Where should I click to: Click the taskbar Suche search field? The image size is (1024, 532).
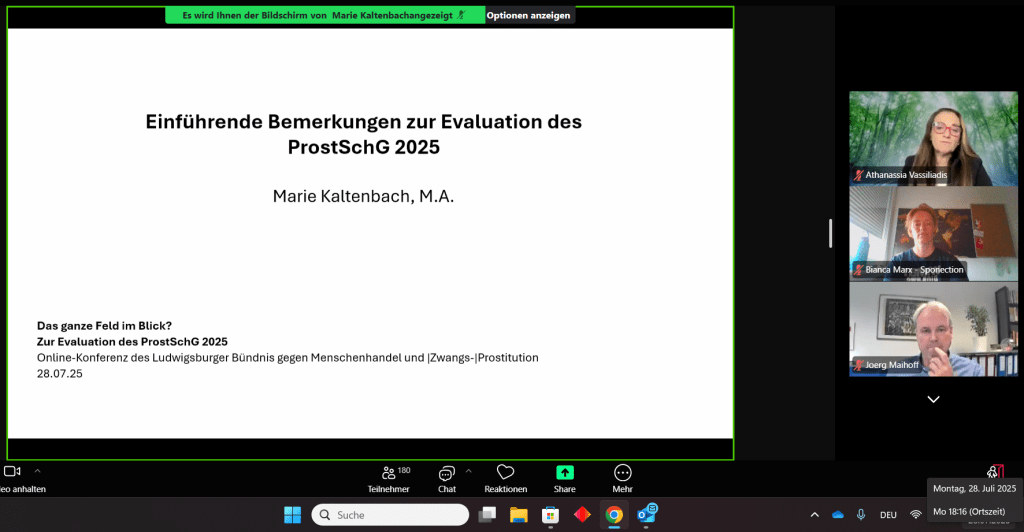coord(390,515)
